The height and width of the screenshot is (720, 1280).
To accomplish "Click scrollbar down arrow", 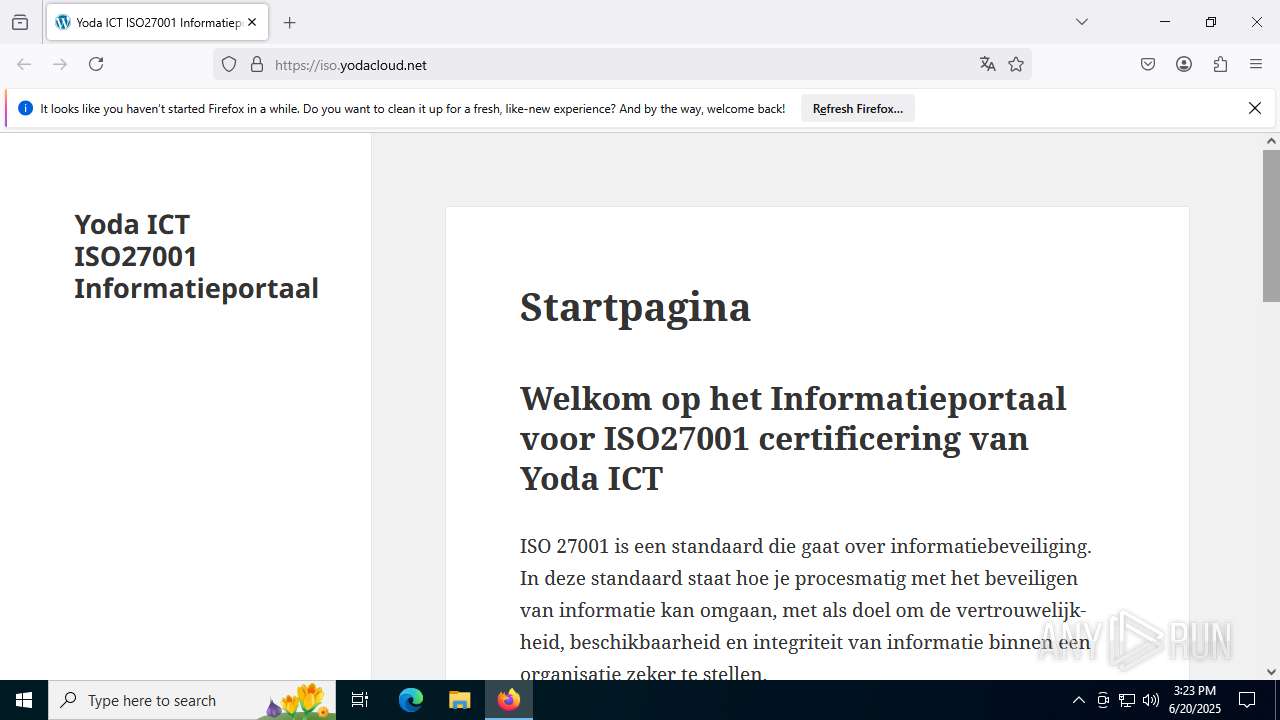I will pyautogui.click(x=1271, y=672).
